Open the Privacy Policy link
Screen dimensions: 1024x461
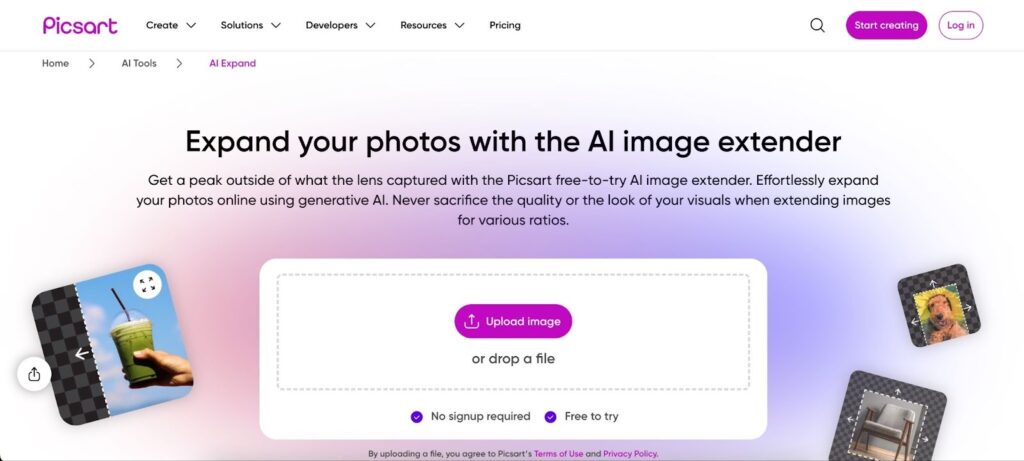point(630,454)
